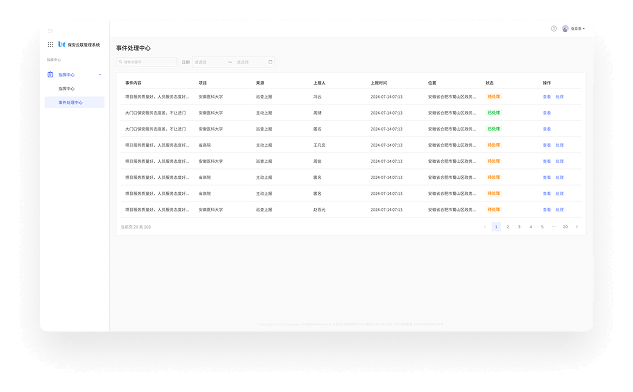Viewport: 633px width, 392px height.
Task: Click the calendar icon in the date range
Action: 270,62
